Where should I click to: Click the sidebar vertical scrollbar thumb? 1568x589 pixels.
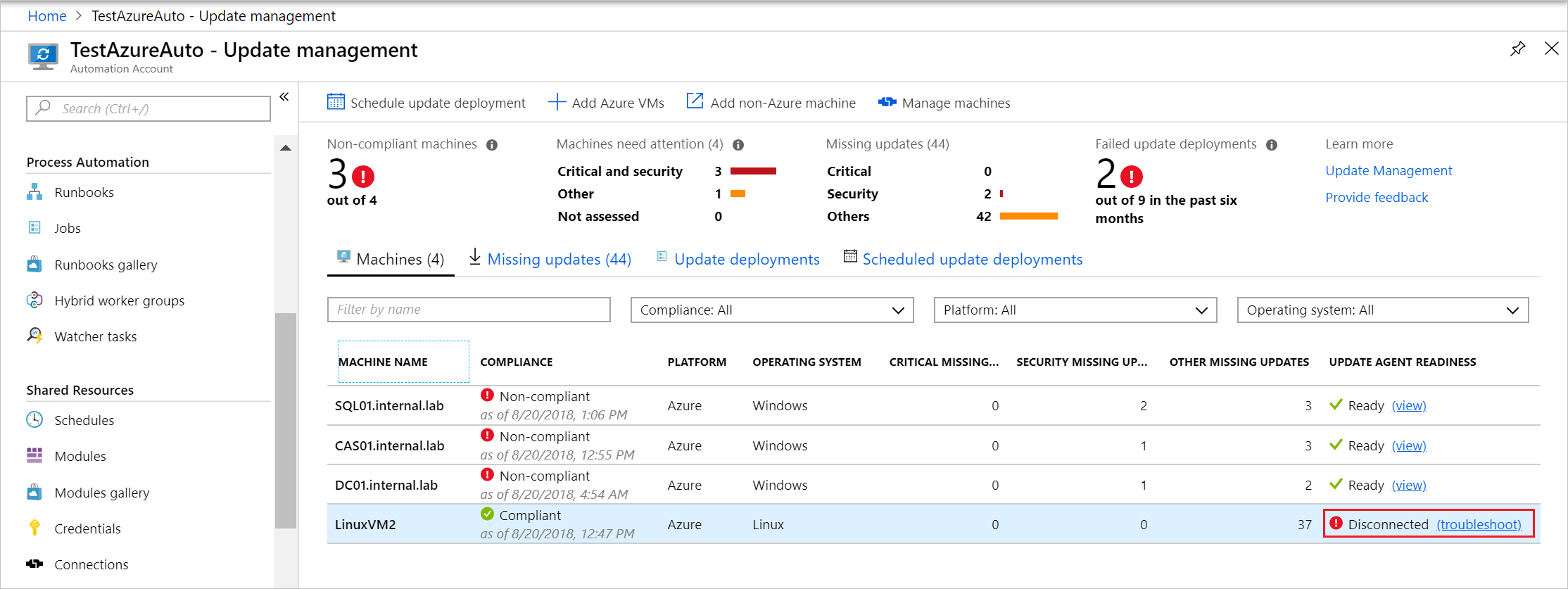(285, 419)
